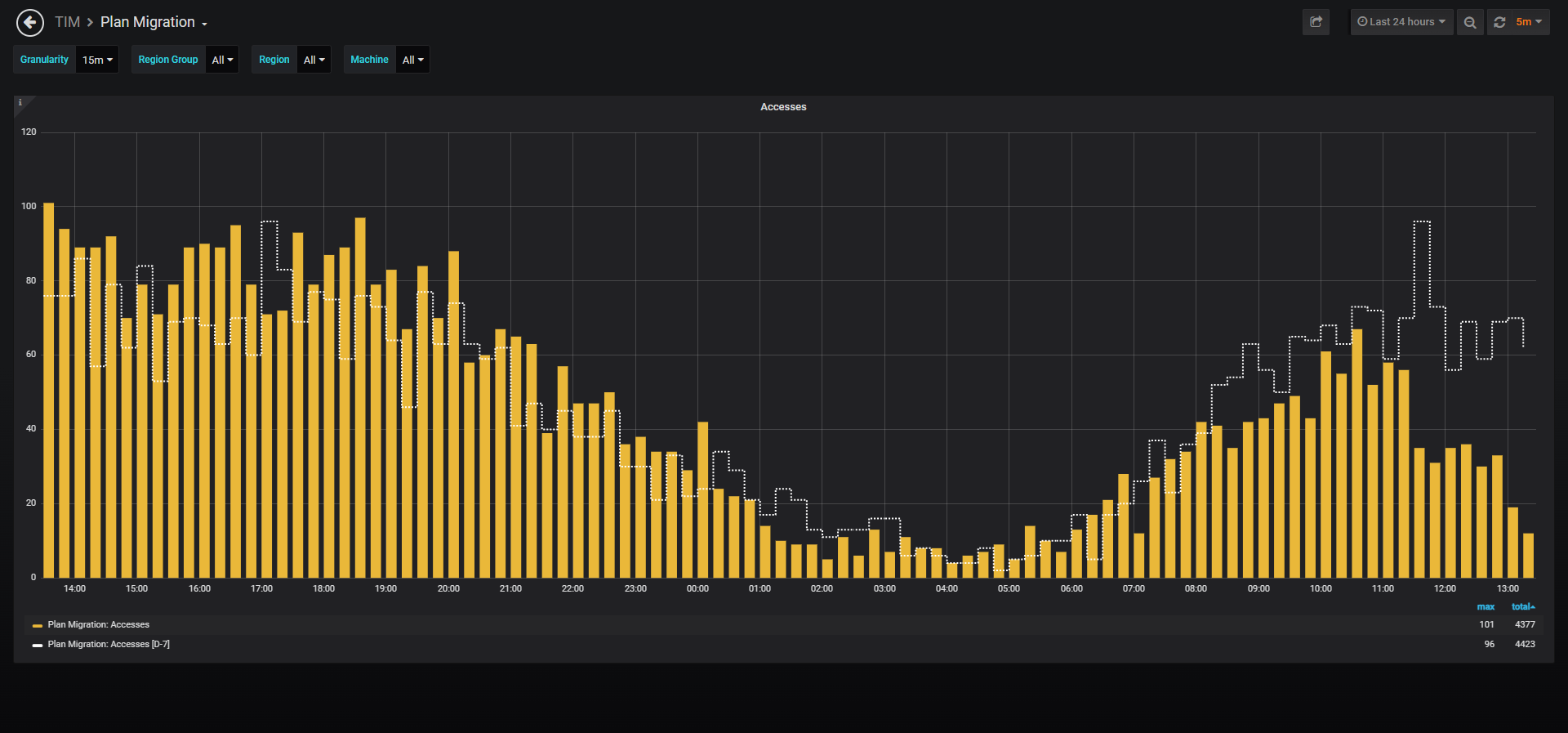Click the max value 101
The width and height of the screenshot is (1568, 733).
pos(1486,625)
